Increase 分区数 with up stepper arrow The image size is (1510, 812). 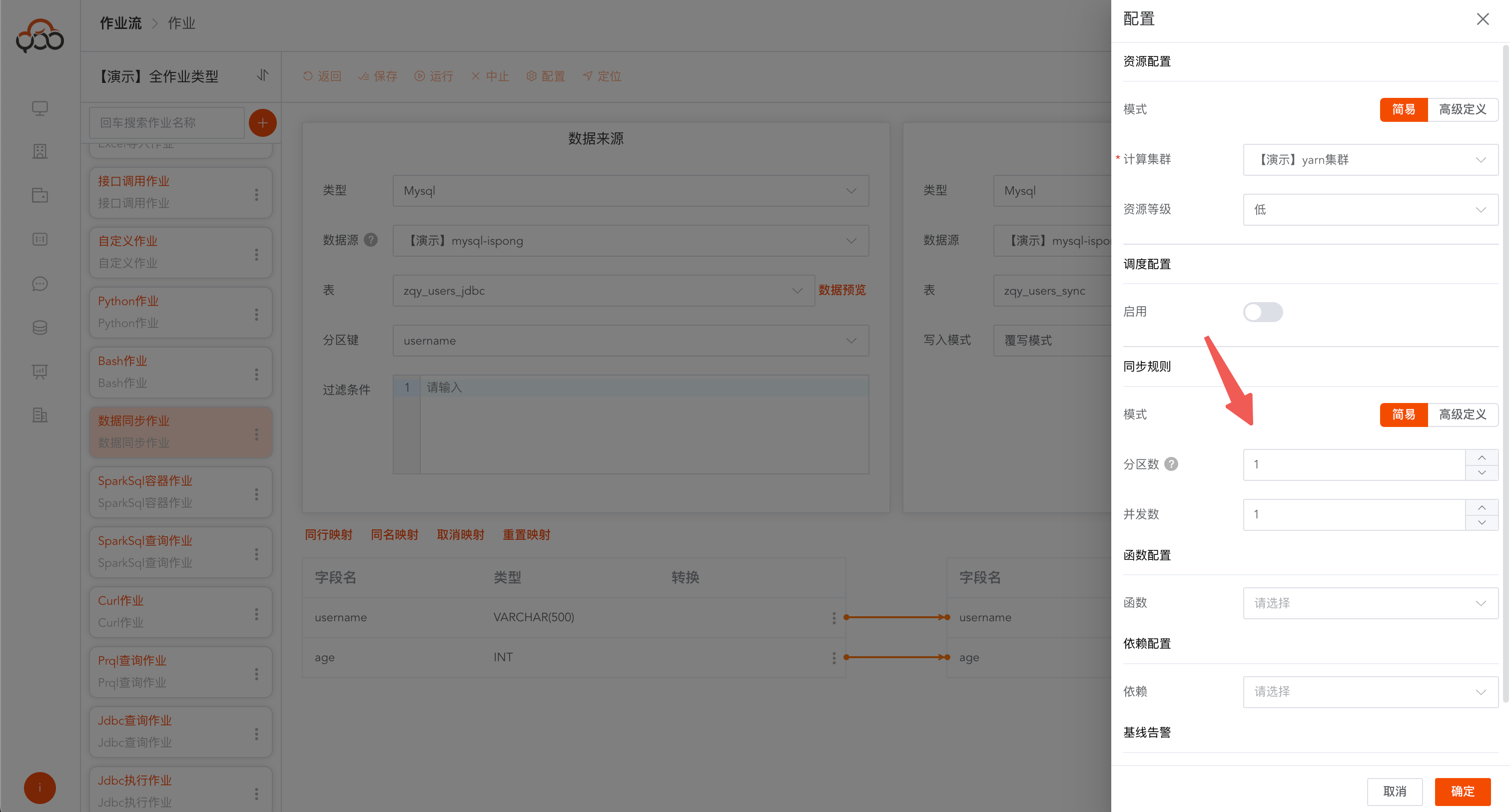pos(1482,457)
